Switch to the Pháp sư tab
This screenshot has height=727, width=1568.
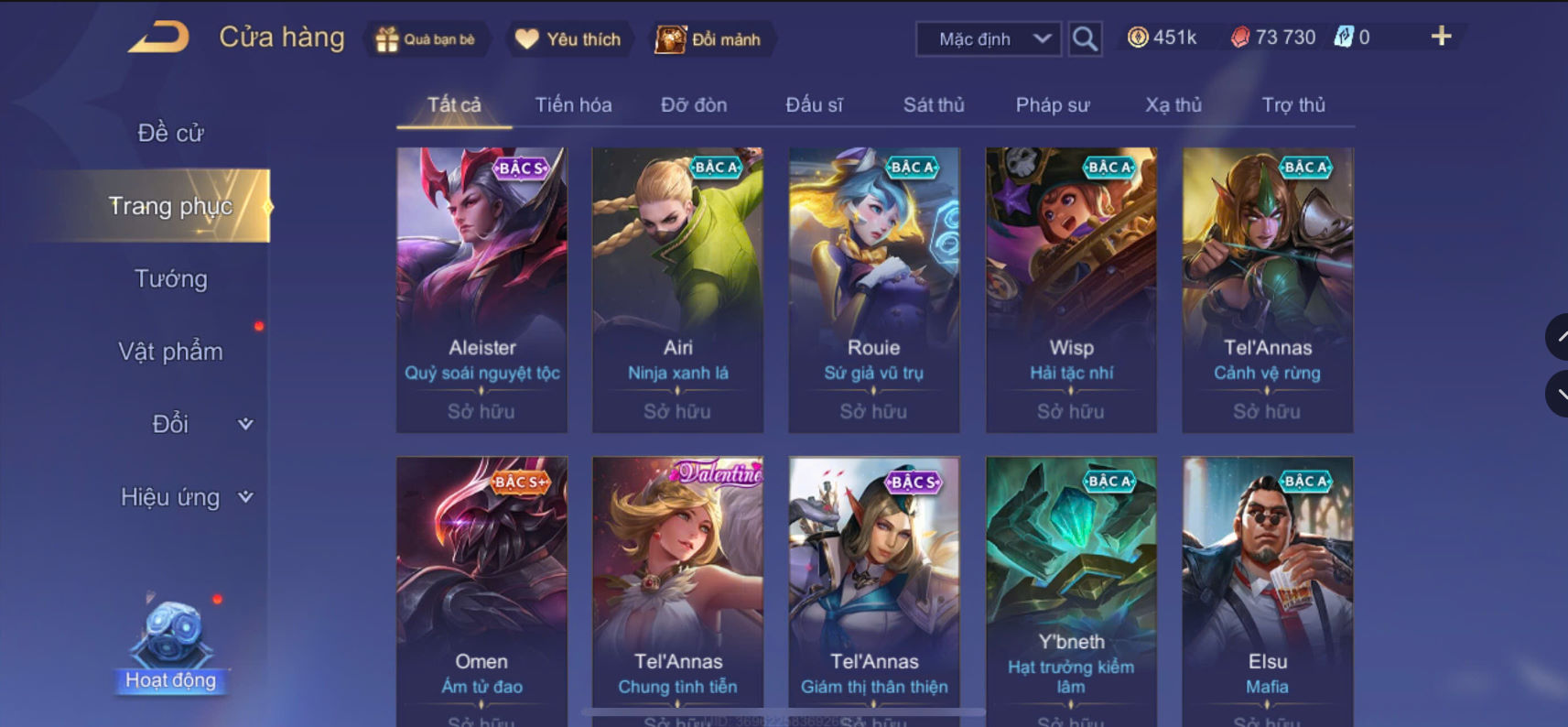pyautogui.click(x=1053, y=104)
